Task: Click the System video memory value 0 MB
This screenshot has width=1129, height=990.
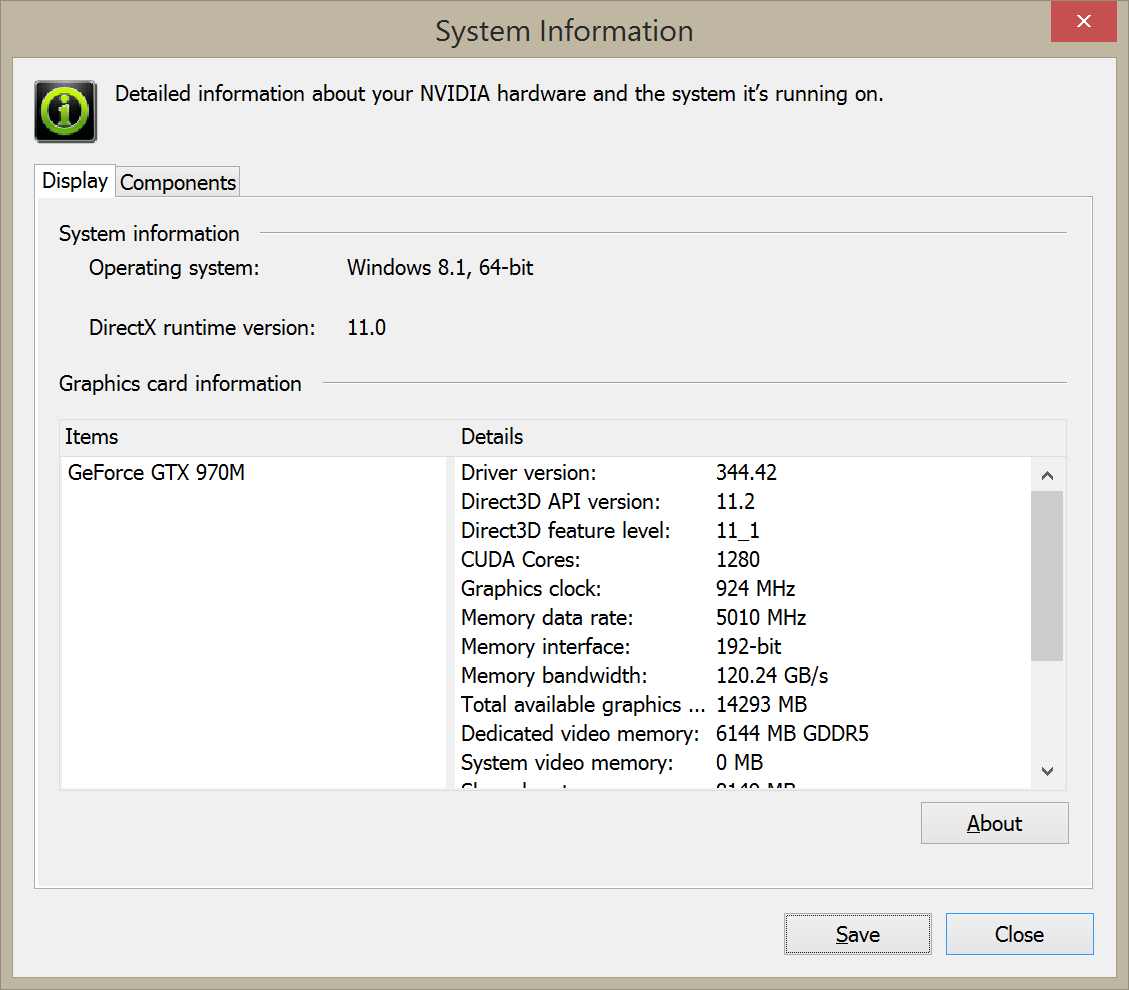Action: [x=739, y=762]
